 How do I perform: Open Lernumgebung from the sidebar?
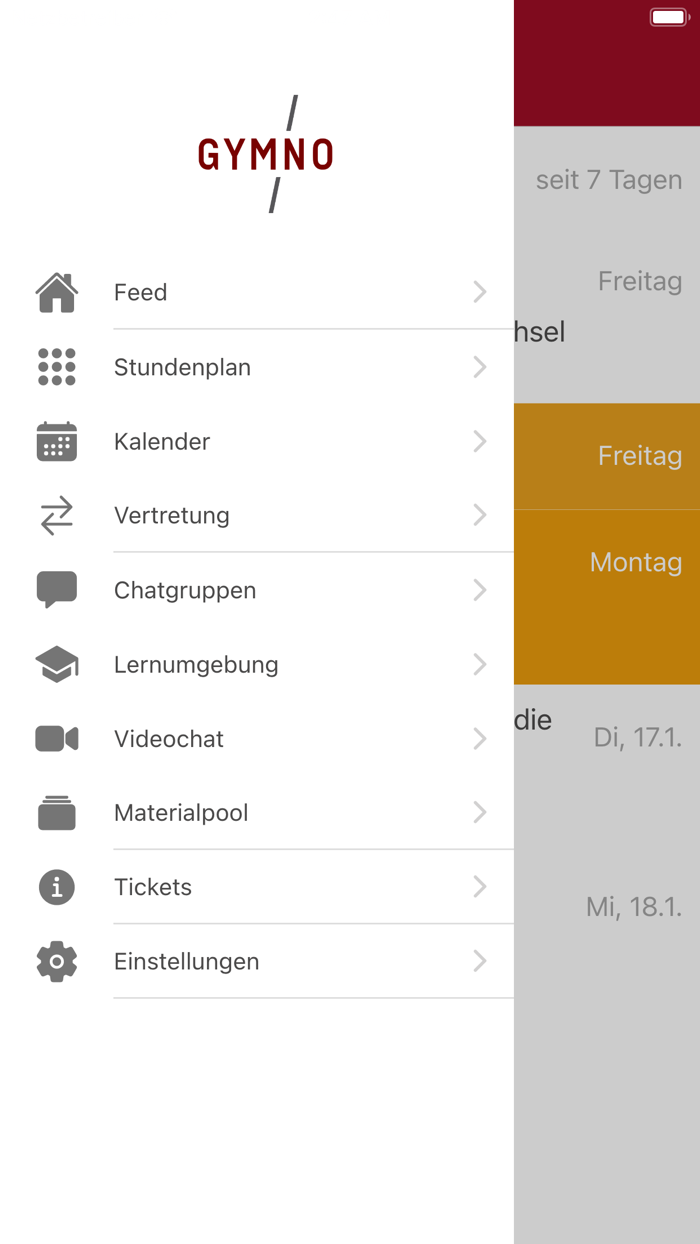point(196,664)
